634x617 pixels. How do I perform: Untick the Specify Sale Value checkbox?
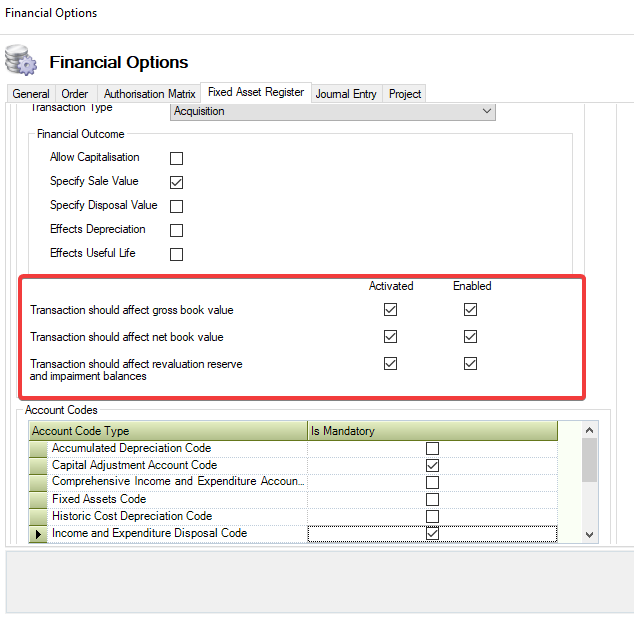tap(177, 182)
